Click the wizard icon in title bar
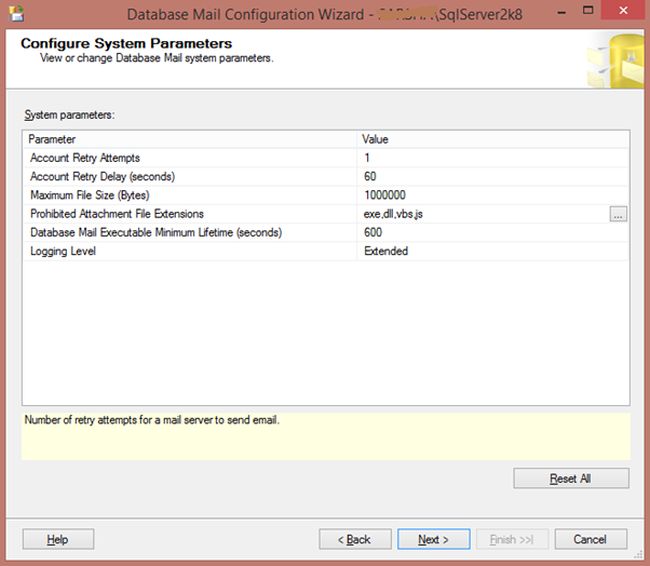 coord(17,14)
